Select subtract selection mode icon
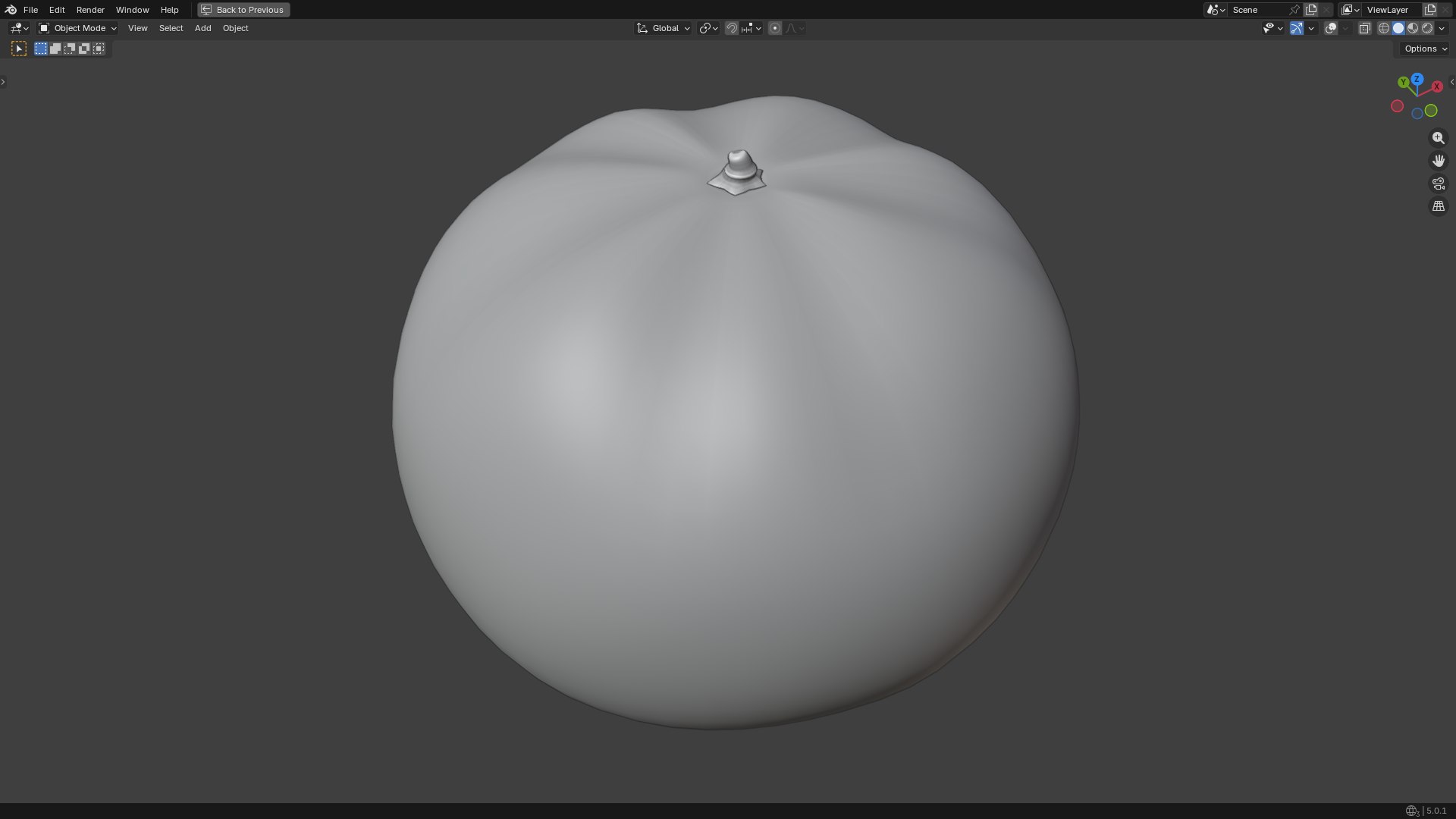1456x819 pixels. [70, 49]
